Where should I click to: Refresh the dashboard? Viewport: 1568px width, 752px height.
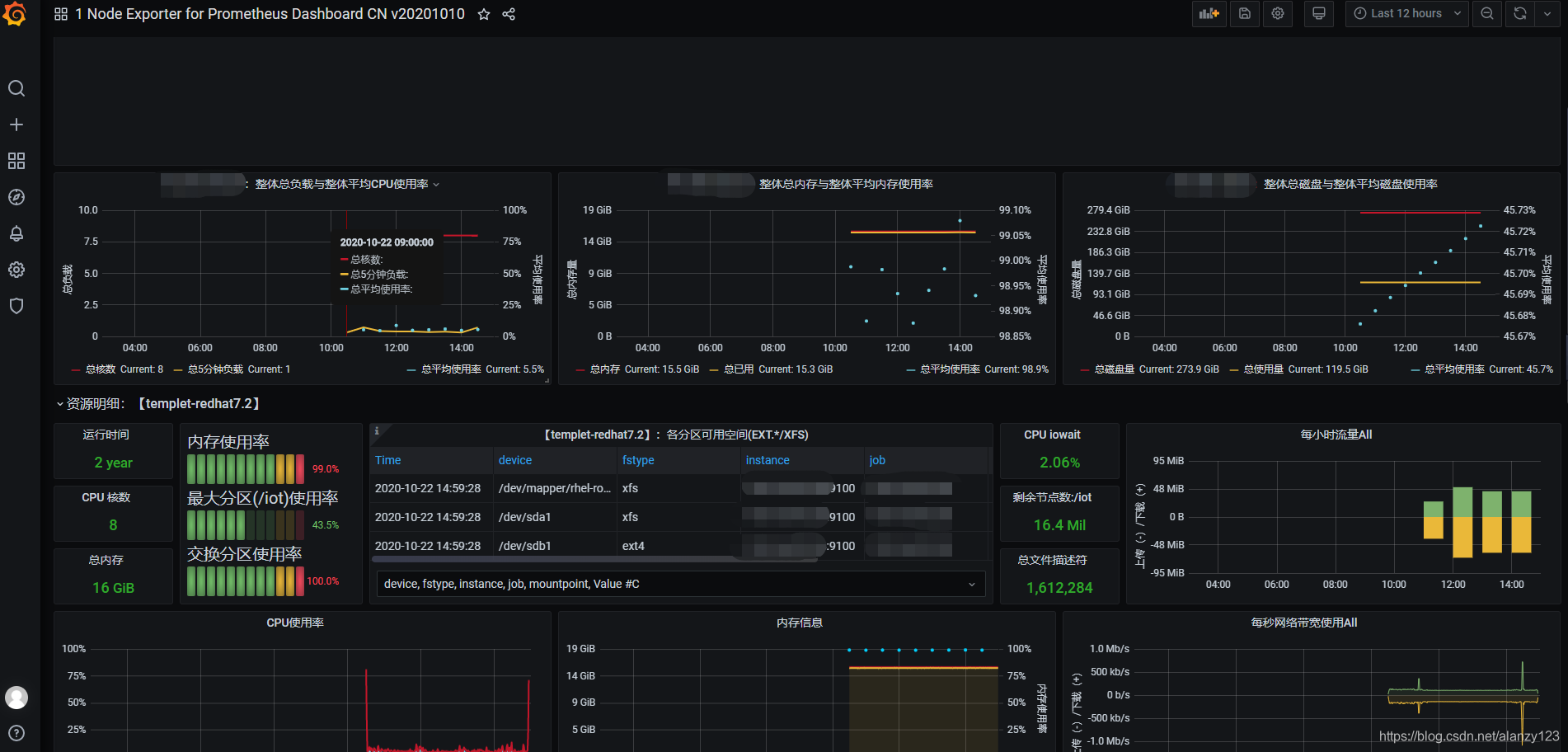(x=1520, y=13)
